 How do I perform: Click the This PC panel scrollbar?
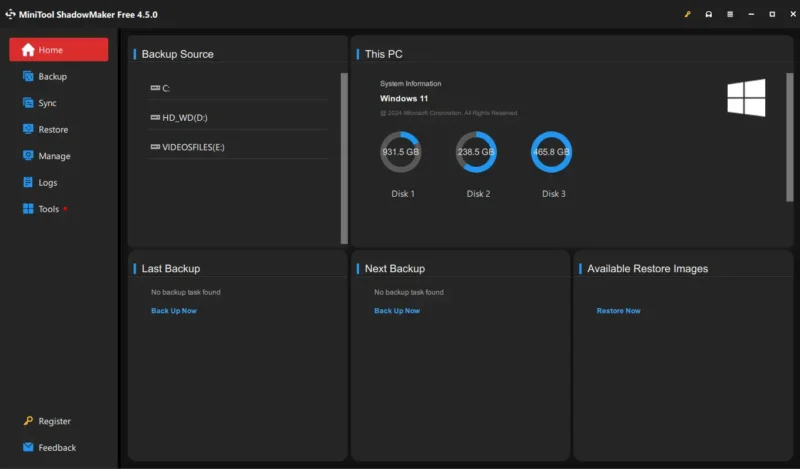pos(789,137)
